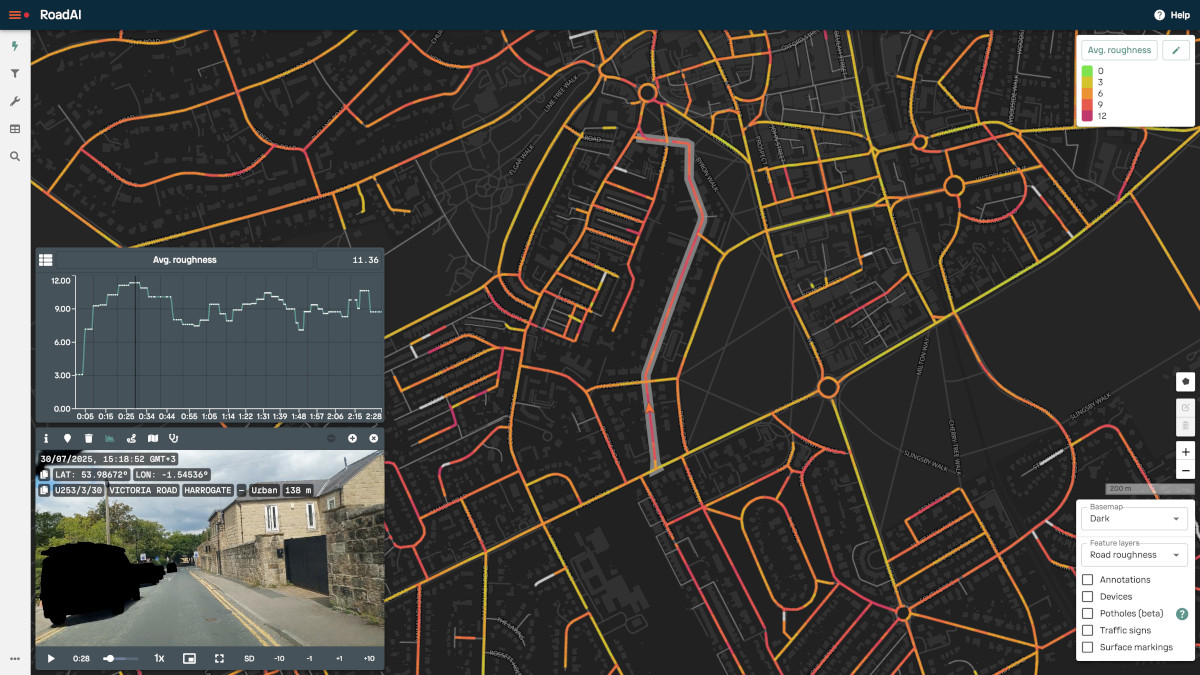The height and width of the screenshot is (675, 1200).
Task: Click the search magnifier in left sidebar
Action: [15, 156]
